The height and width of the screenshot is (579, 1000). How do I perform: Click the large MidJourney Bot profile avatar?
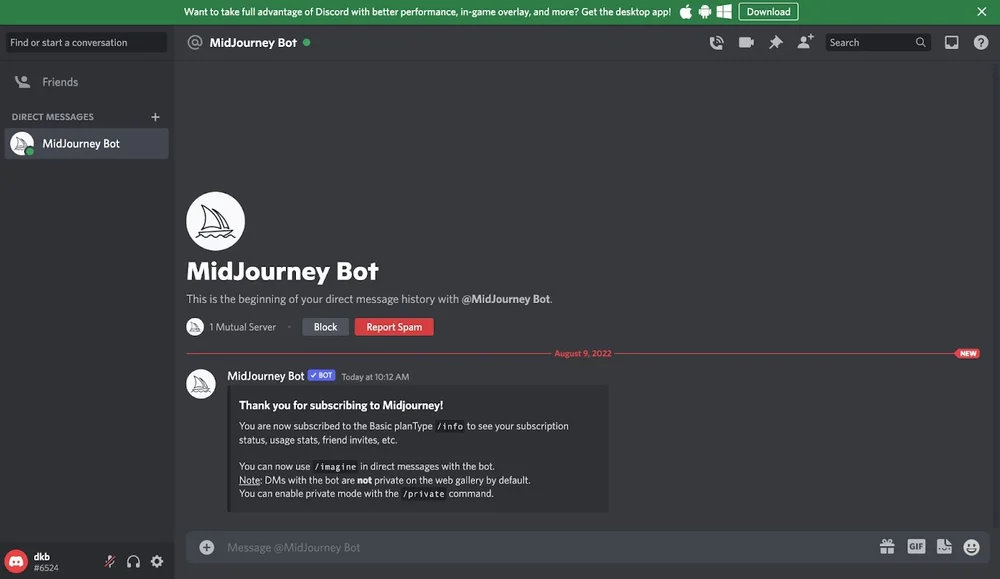[216, 221]
